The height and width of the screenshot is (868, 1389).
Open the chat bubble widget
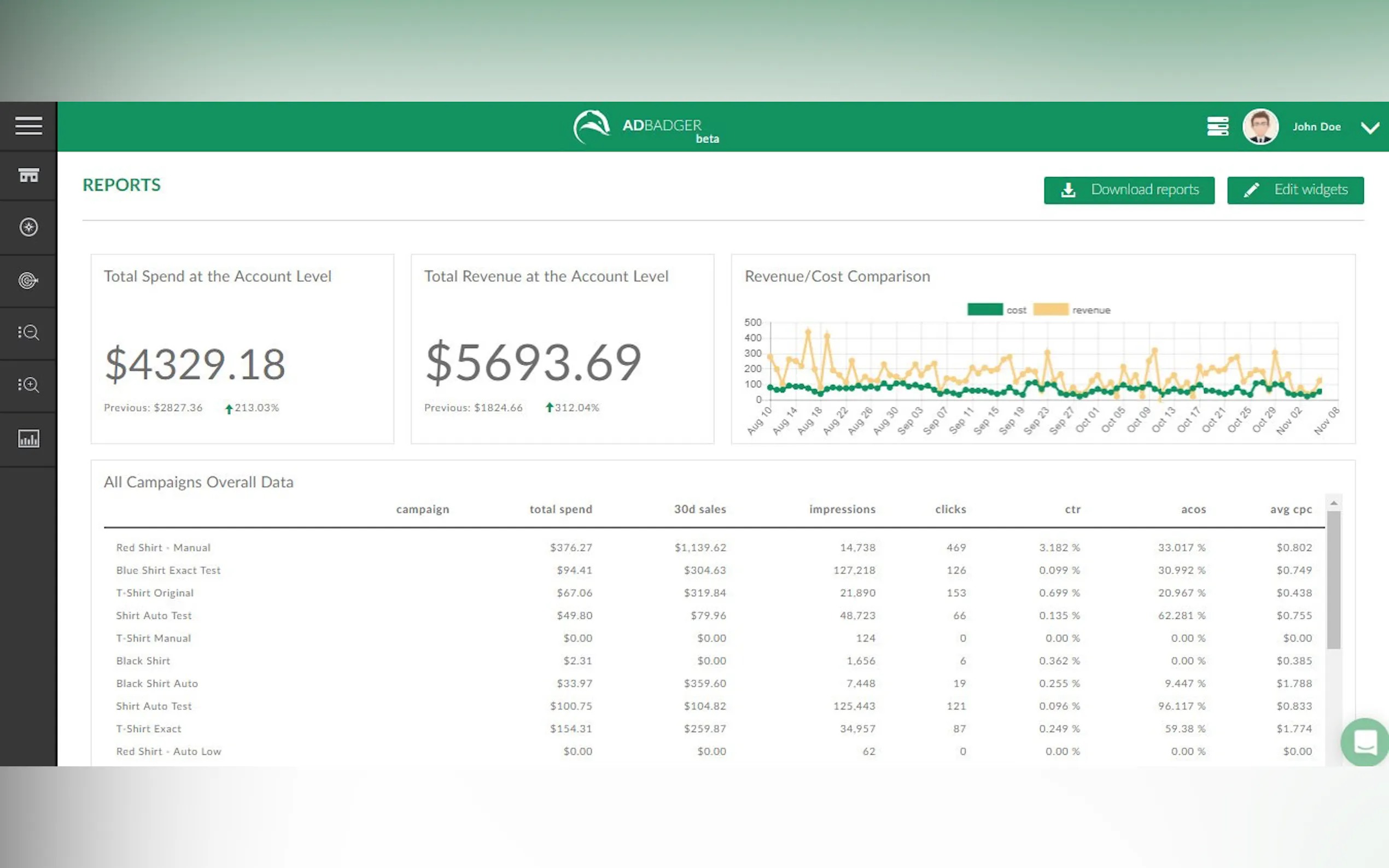pos(1365,742)
